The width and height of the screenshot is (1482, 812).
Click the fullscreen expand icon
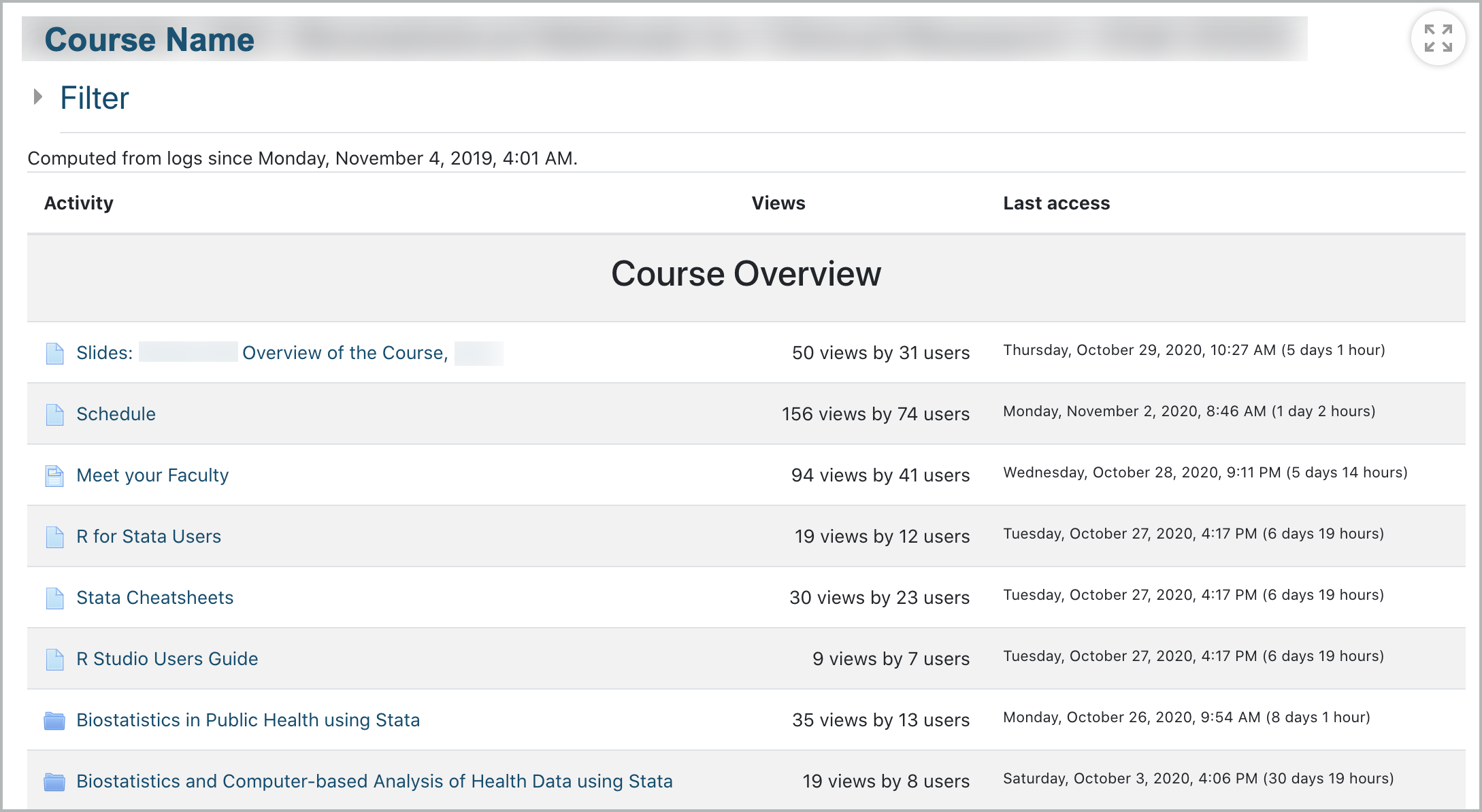point(1438,38)
